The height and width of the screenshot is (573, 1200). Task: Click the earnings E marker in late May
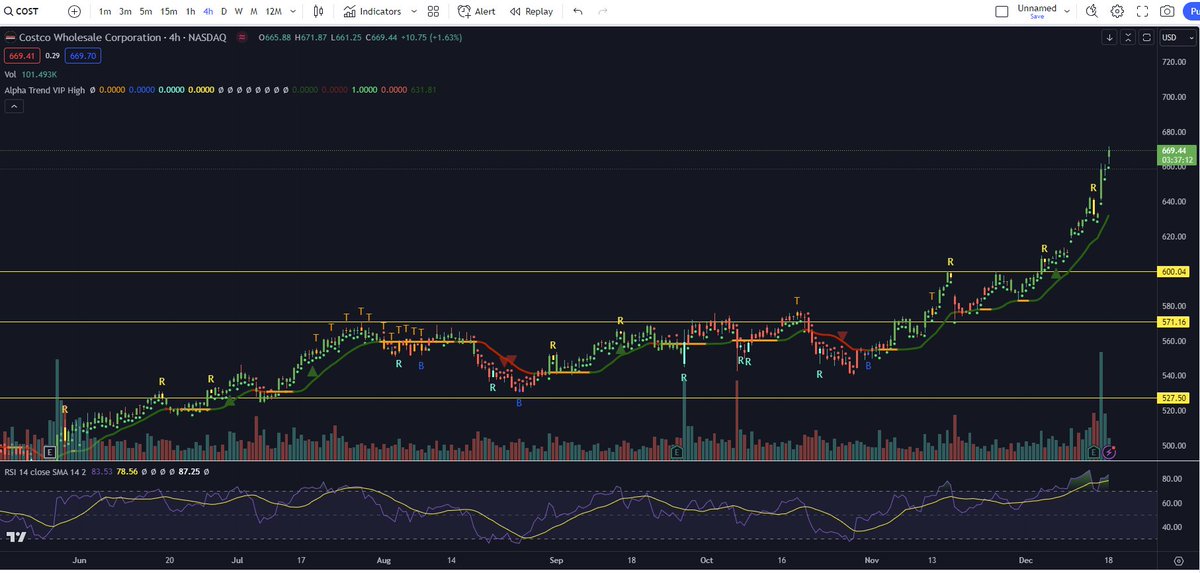49,452
